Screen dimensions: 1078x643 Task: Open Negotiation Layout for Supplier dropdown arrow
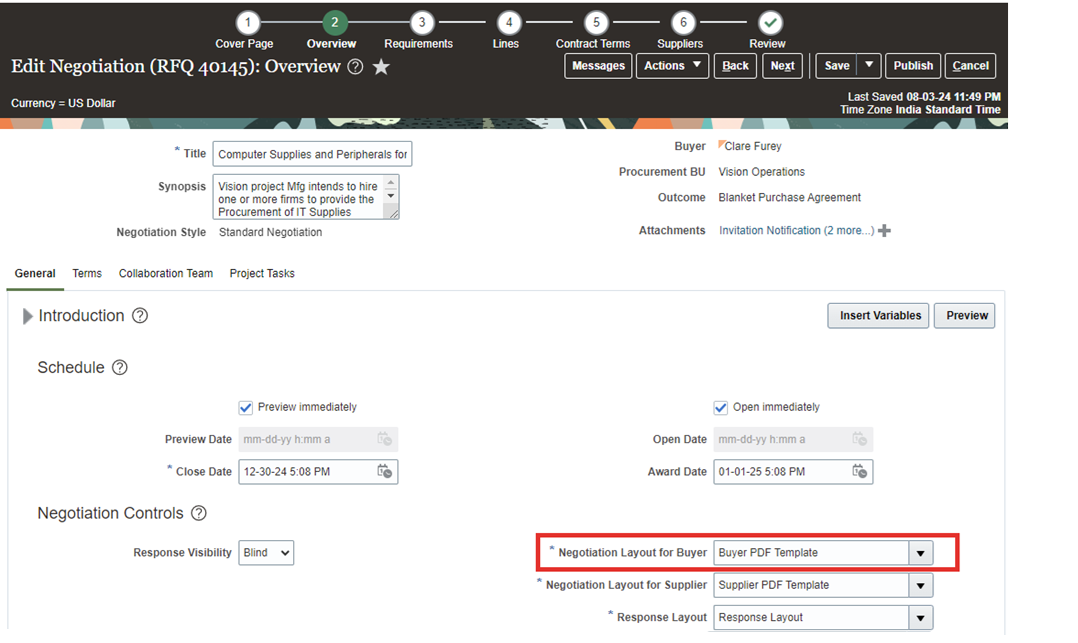click(921, 585)
